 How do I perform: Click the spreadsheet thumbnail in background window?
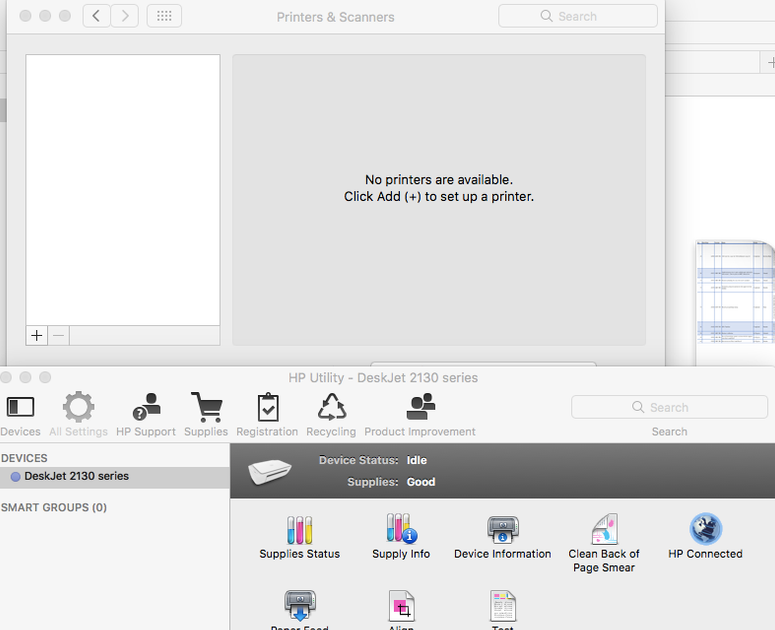pos(734,302)
